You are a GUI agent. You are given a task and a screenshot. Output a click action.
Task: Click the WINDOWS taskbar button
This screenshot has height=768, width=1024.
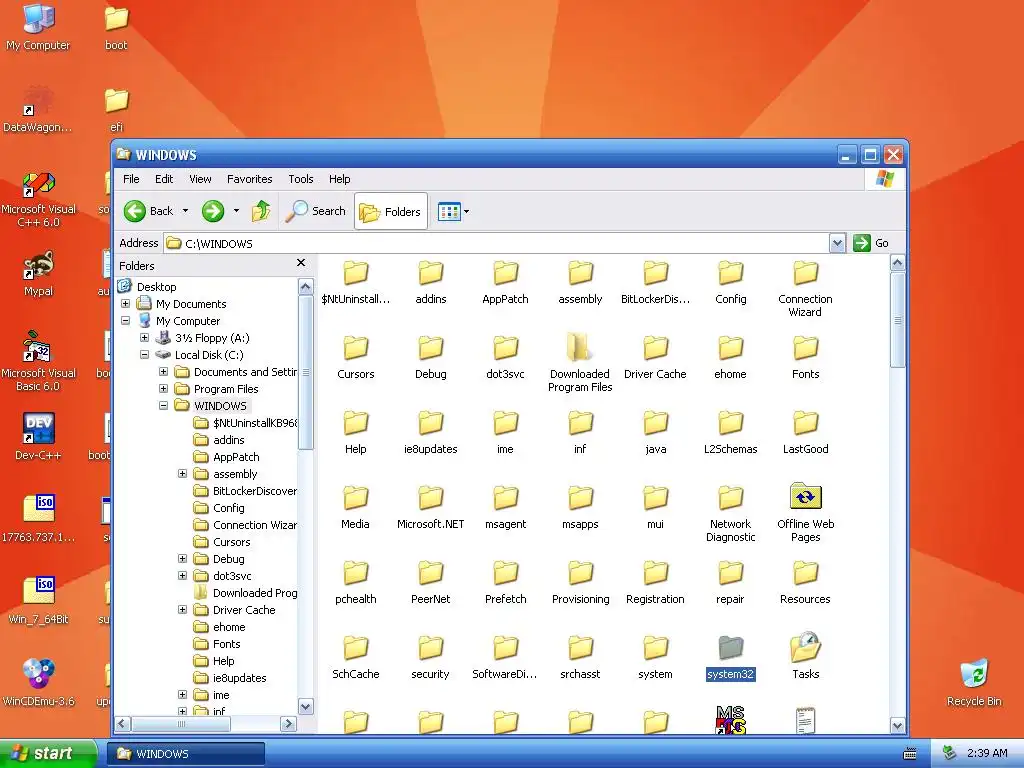click(185, 754)
